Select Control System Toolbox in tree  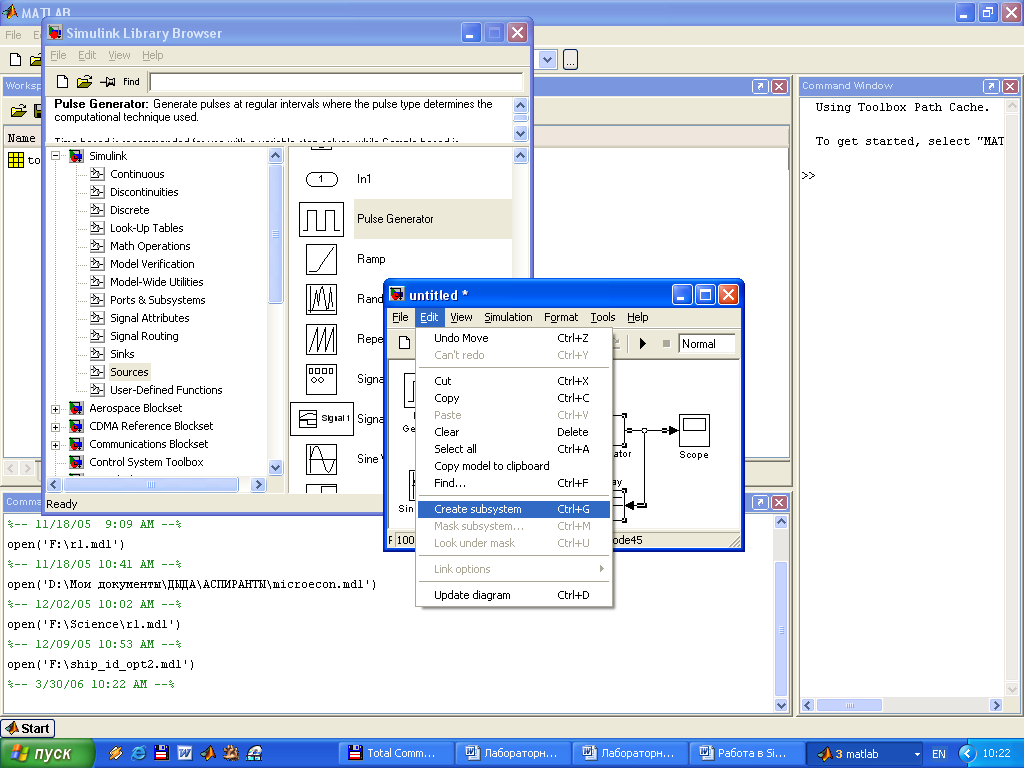146,462
